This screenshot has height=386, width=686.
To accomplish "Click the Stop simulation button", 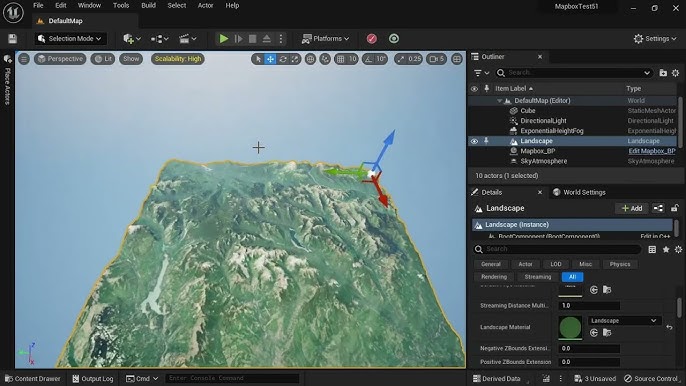I will point(252,39).
